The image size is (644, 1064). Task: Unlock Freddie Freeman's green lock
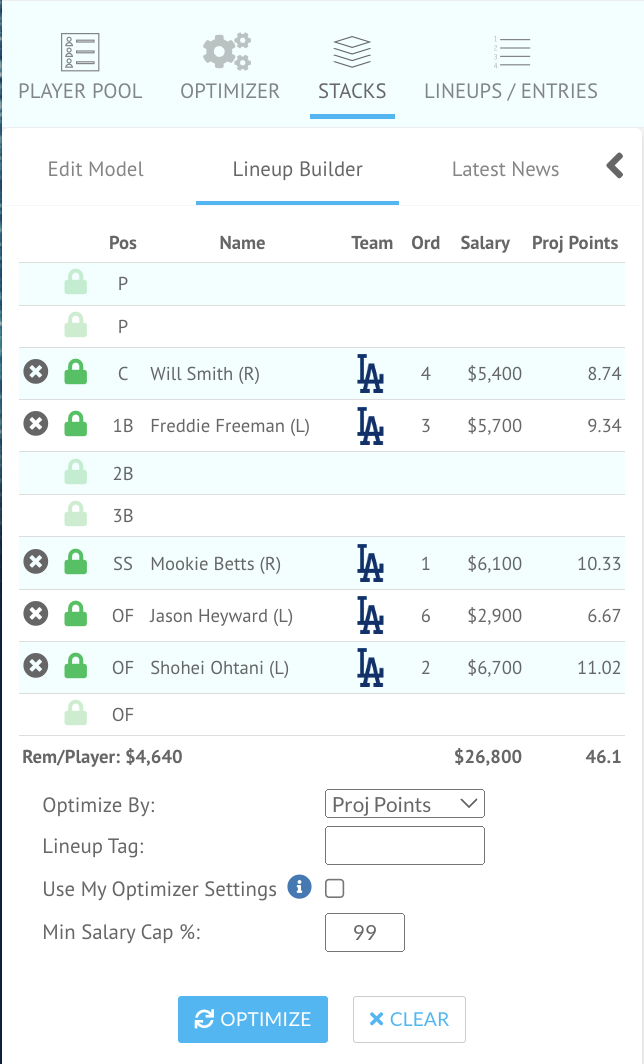[76, 423]
